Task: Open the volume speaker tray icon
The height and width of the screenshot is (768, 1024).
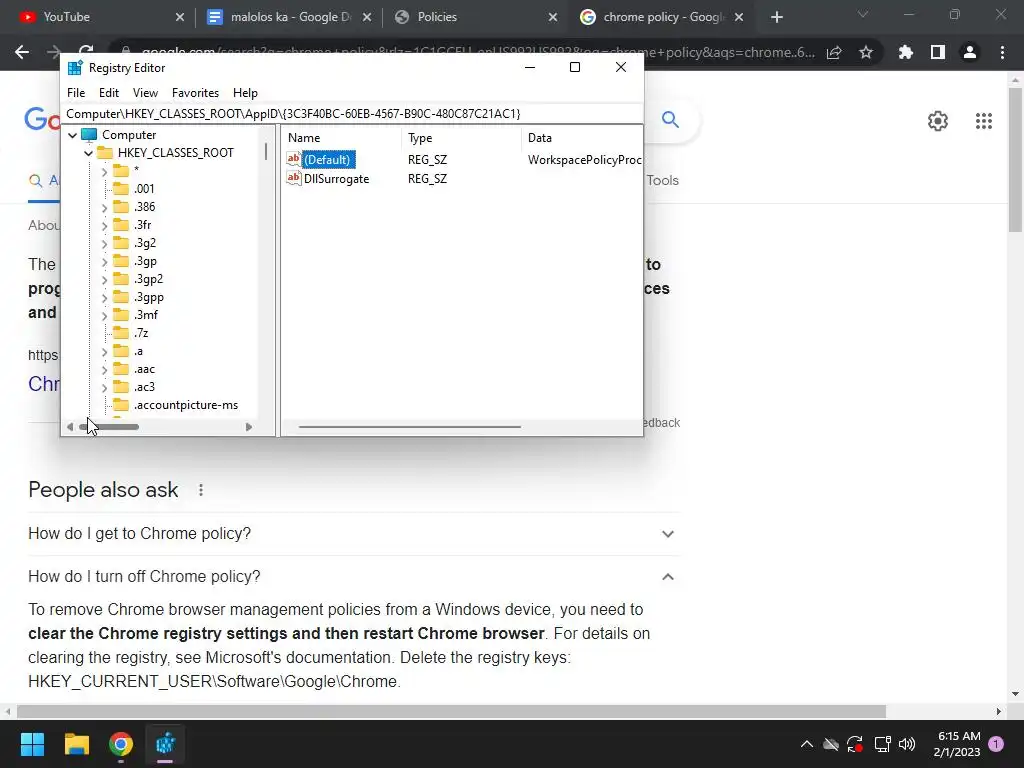Action: coord(906,744)
